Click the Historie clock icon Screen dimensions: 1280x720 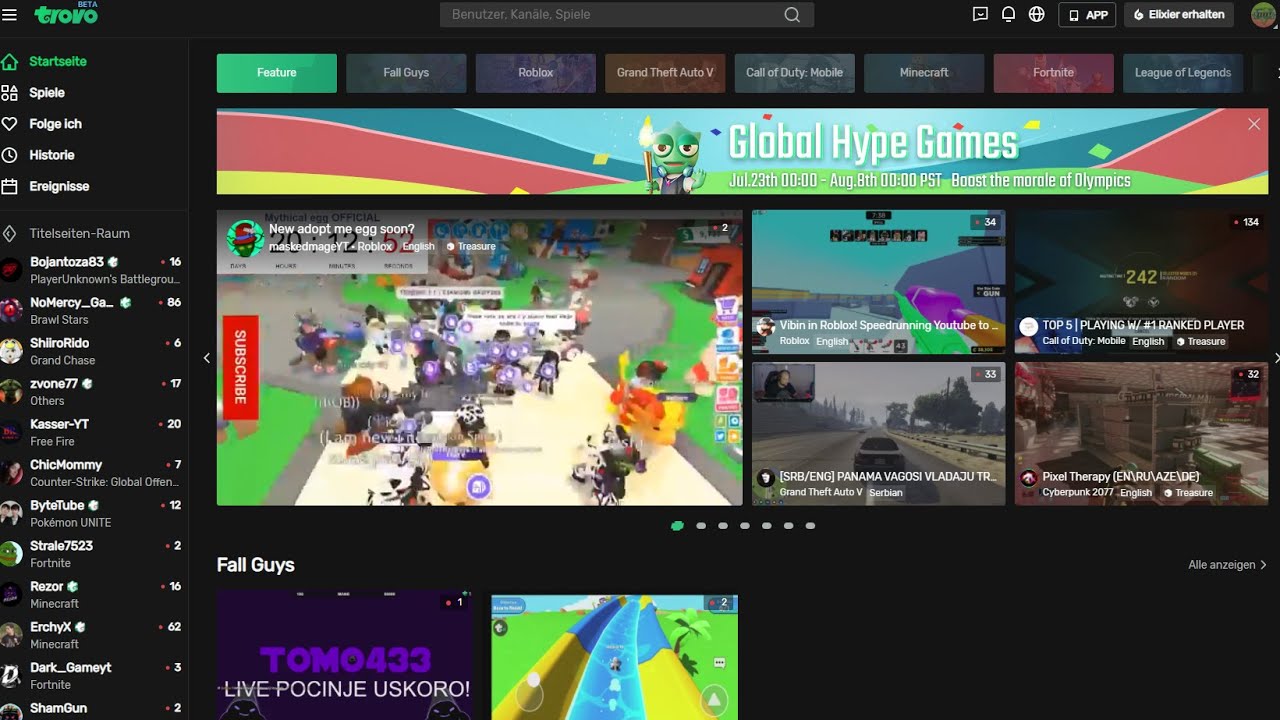(10, 155)
